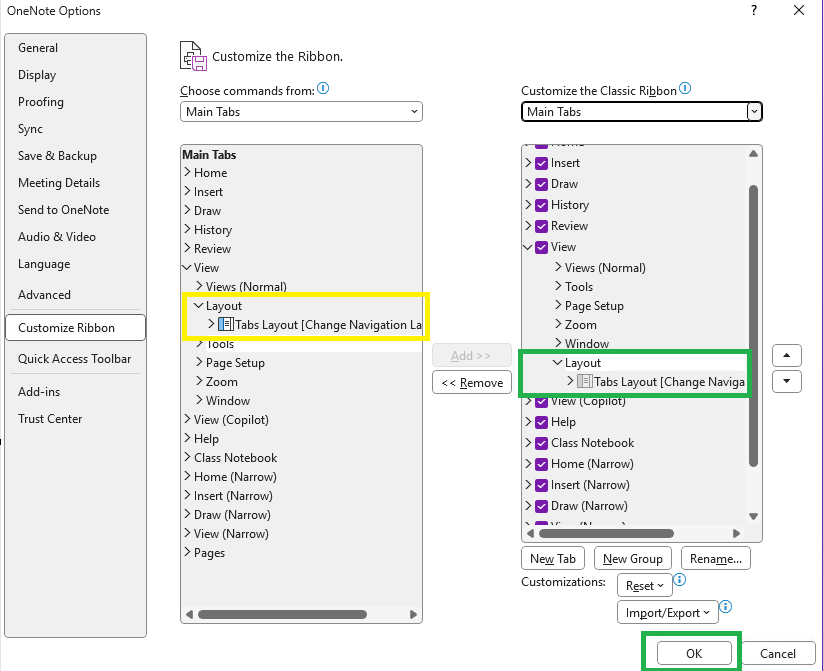
Task: Click the left list horizontal scrollbar thumb
Action: tap(282, 614)
